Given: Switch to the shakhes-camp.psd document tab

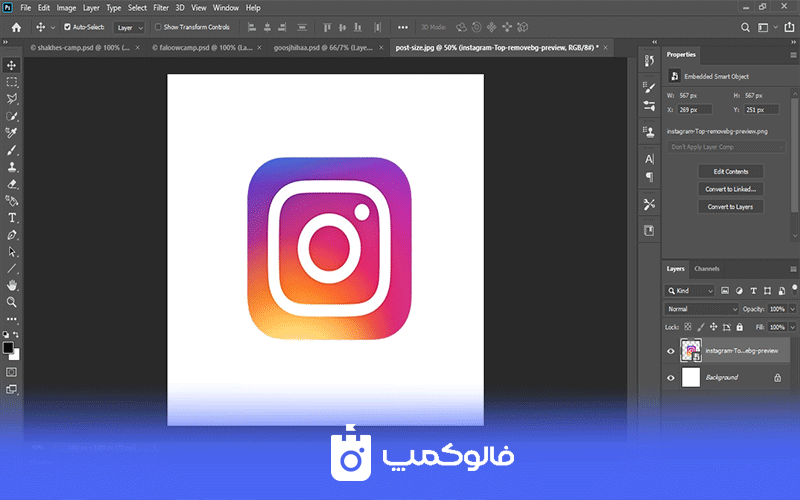Looking at the screenshot, I should (80, 47).
